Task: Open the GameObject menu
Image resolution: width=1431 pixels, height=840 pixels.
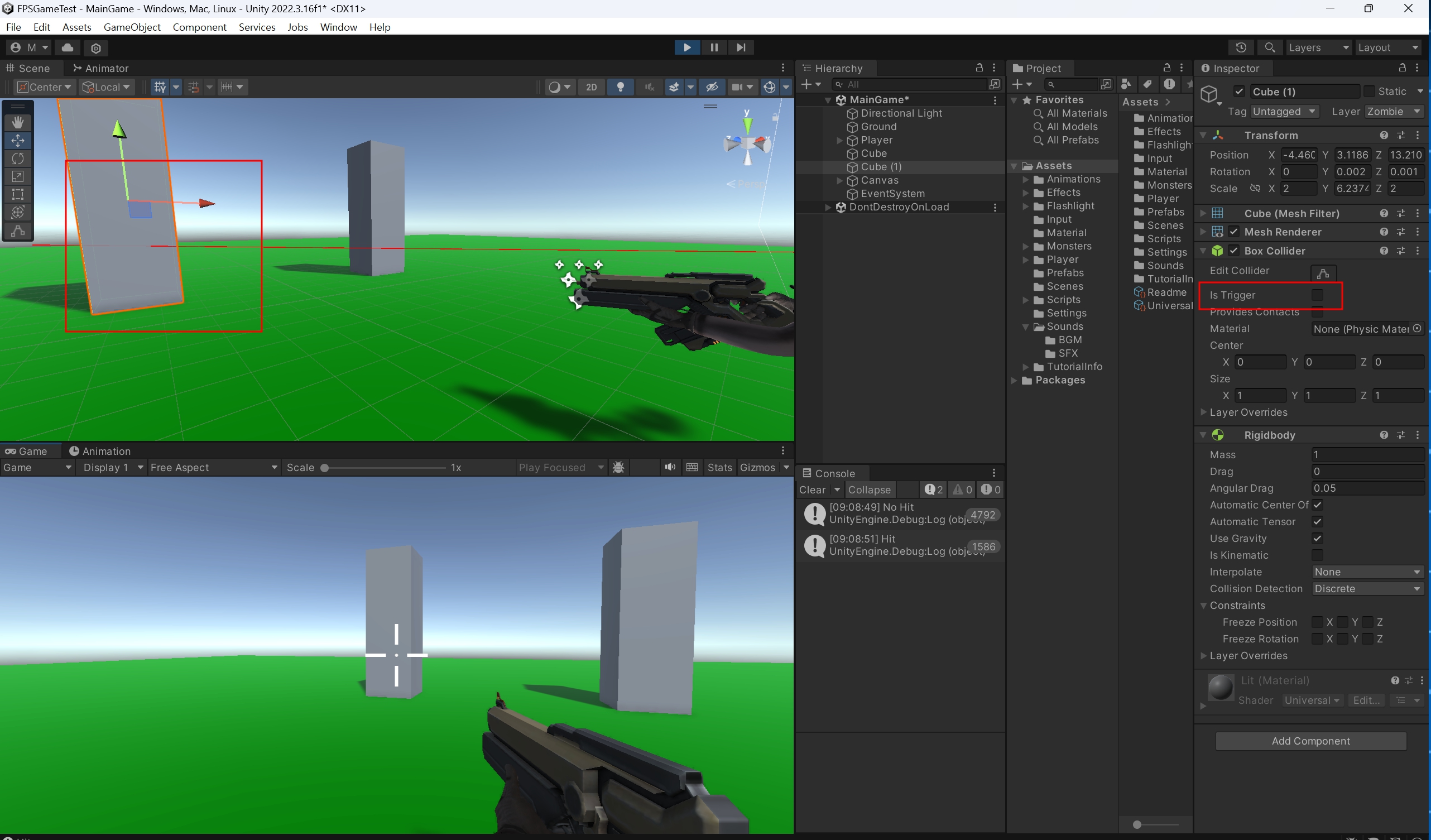Action: pyautogui.click(x=132, y=27)
